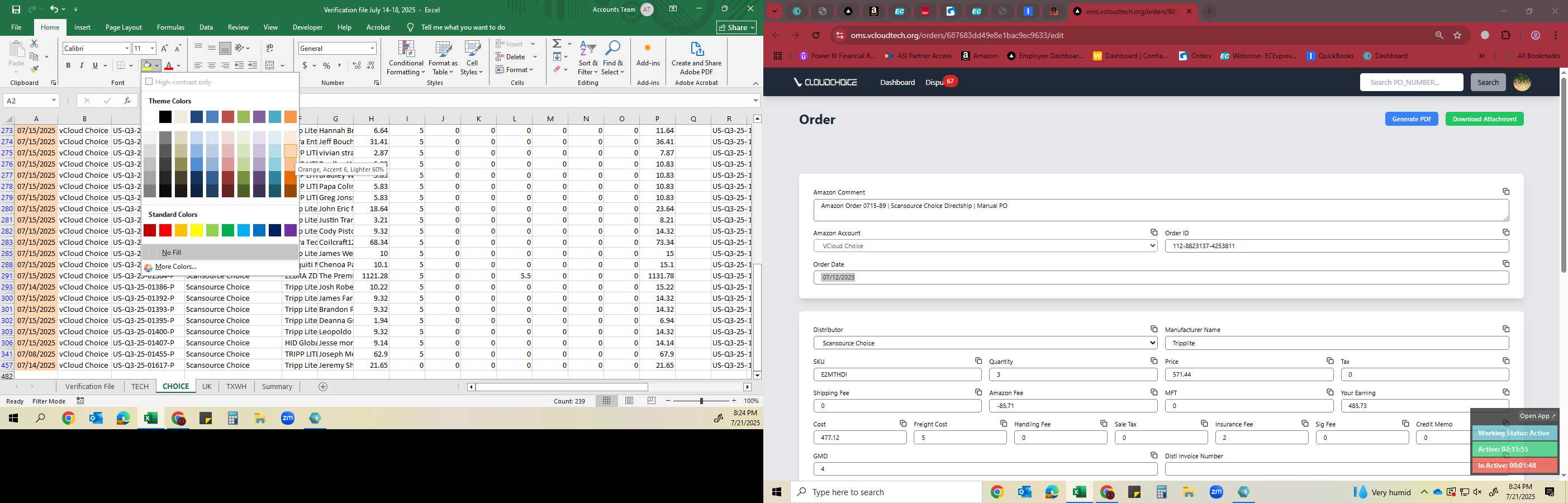
Task: Click Open App in status widget
Action: pyautogui.click(x=1537, y=416)
